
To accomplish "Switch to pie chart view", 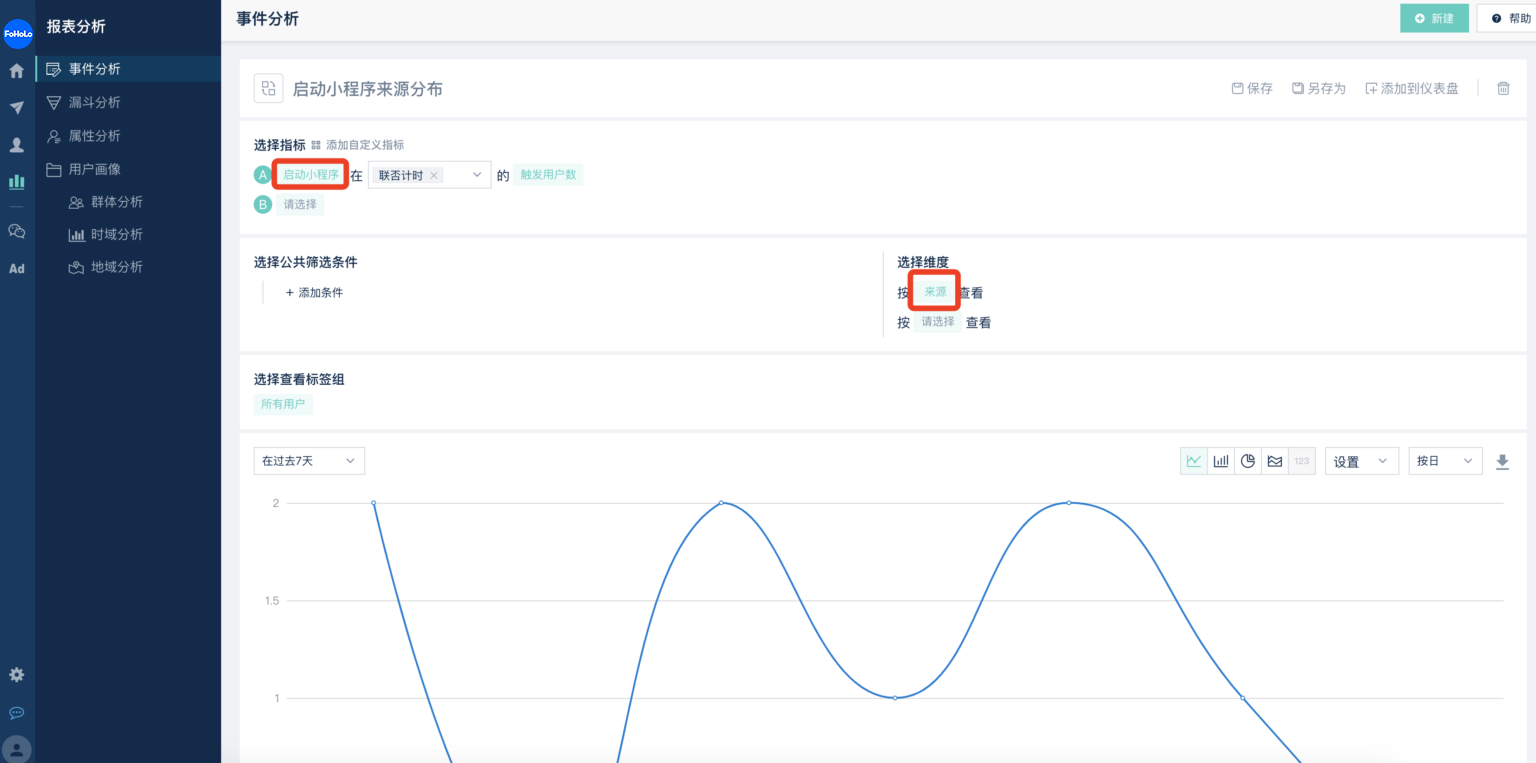I will click(x=1248, y=461).
